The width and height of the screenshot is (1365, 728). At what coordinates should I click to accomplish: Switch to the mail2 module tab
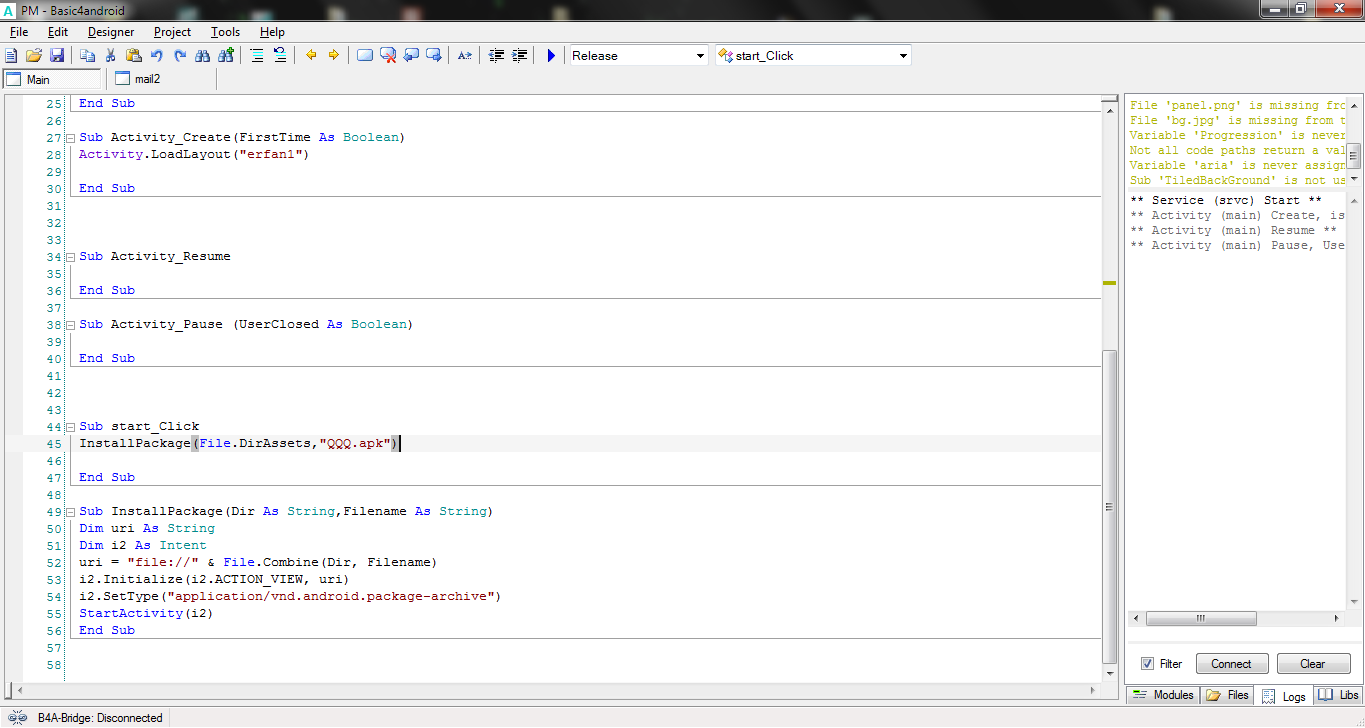147,79
